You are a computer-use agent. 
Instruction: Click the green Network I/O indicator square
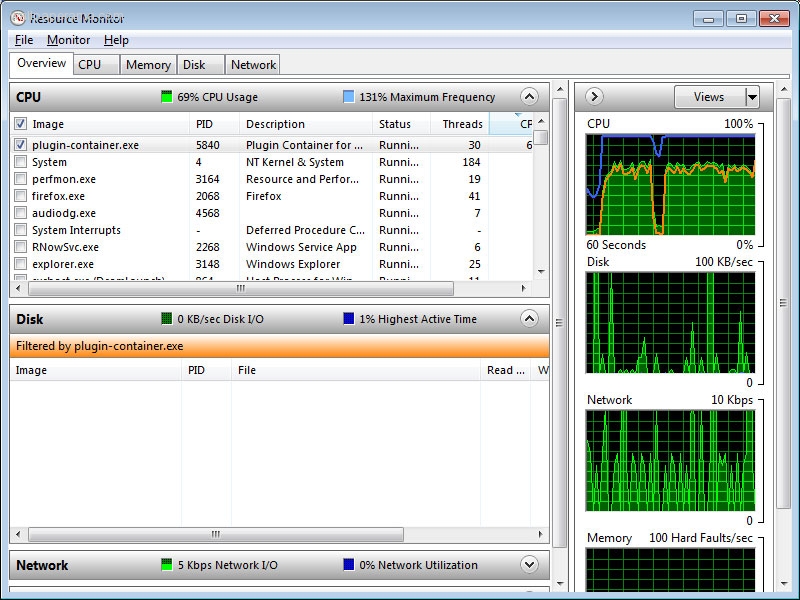tap(166, 565)
